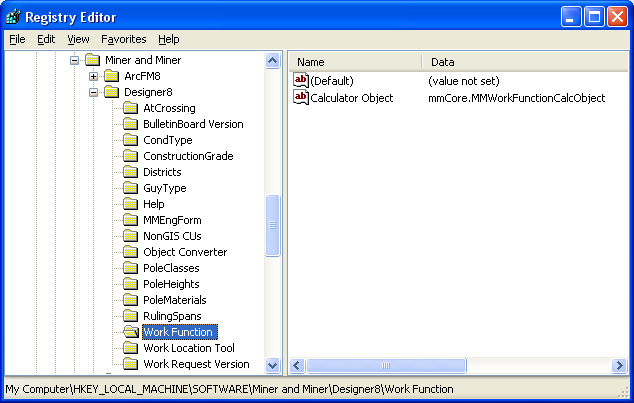Select the BulletinBoard Version key
This screenshot has height=403, width=634.
point(193,124)
